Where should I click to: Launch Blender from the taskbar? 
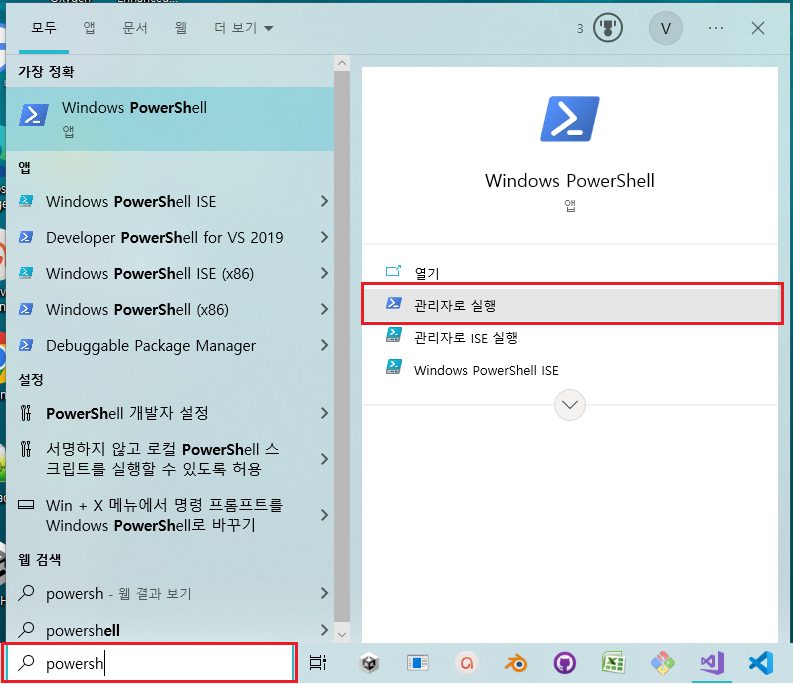tap(516, 663)
